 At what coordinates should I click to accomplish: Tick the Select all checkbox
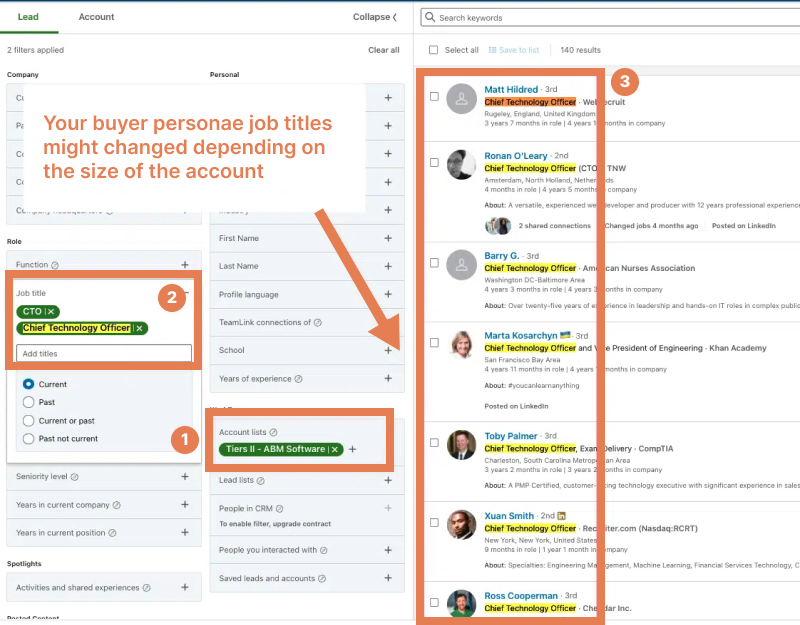coord(434,50)
